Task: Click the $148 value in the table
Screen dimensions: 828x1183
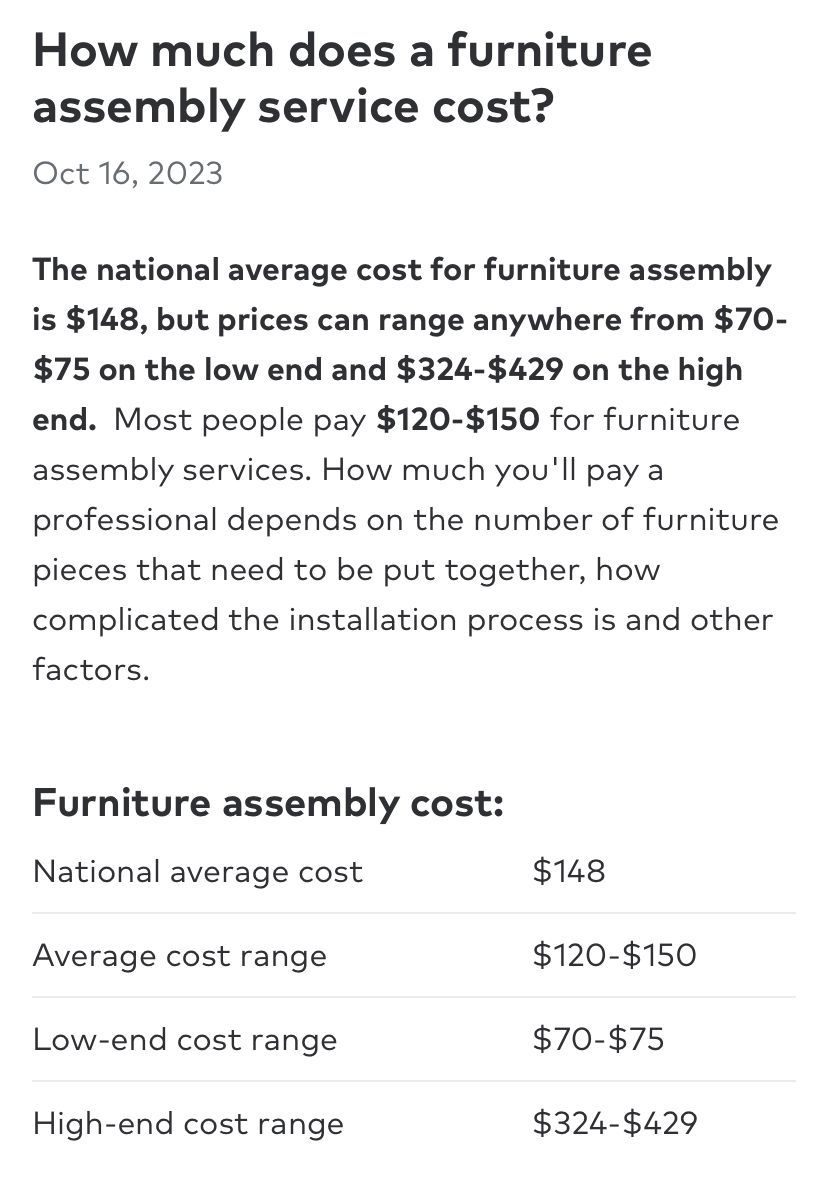Action: point(569,871)
